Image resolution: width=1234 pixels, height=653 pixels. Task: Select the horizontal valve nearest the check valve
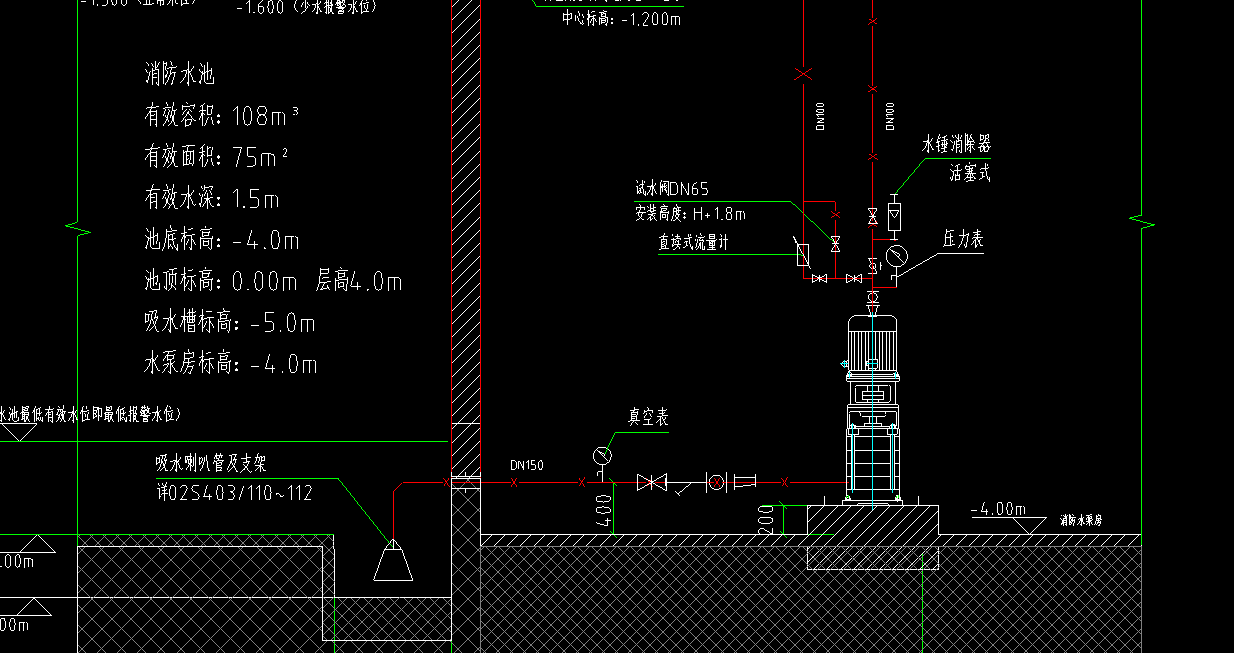click(x=854, y=278)
